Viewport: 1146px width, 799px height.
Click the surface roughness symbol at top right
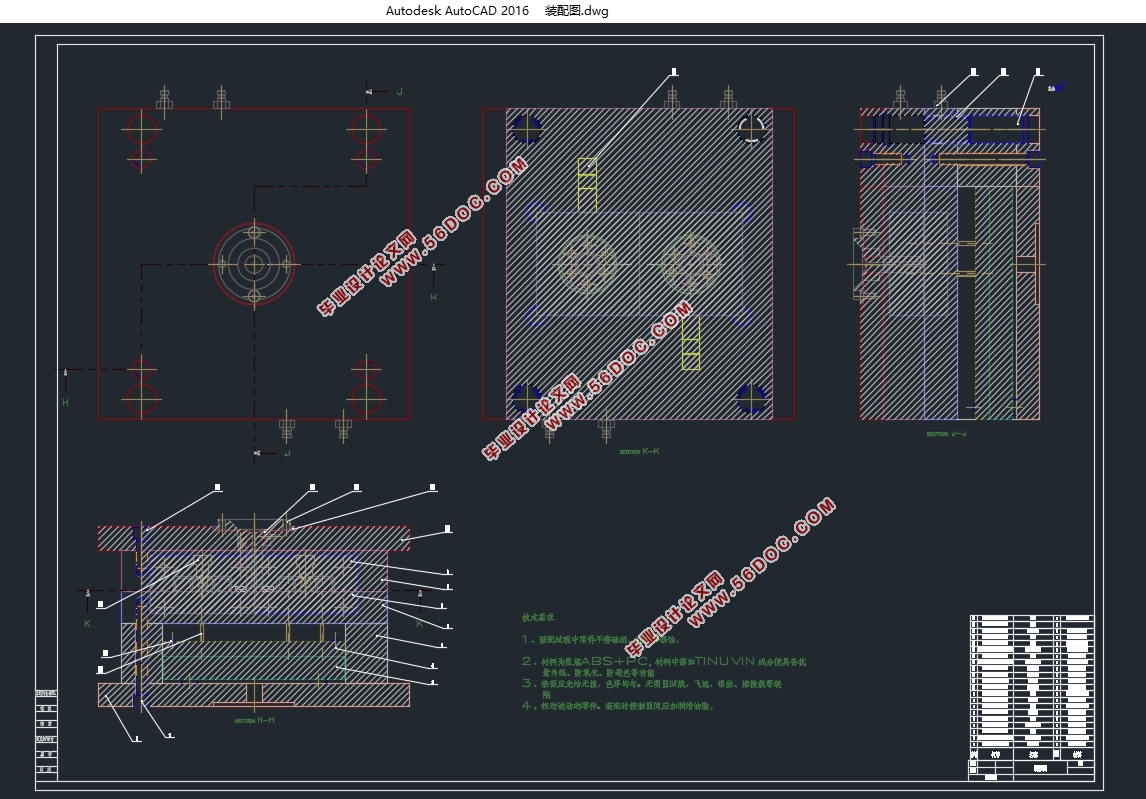[x=1056, y=87]
